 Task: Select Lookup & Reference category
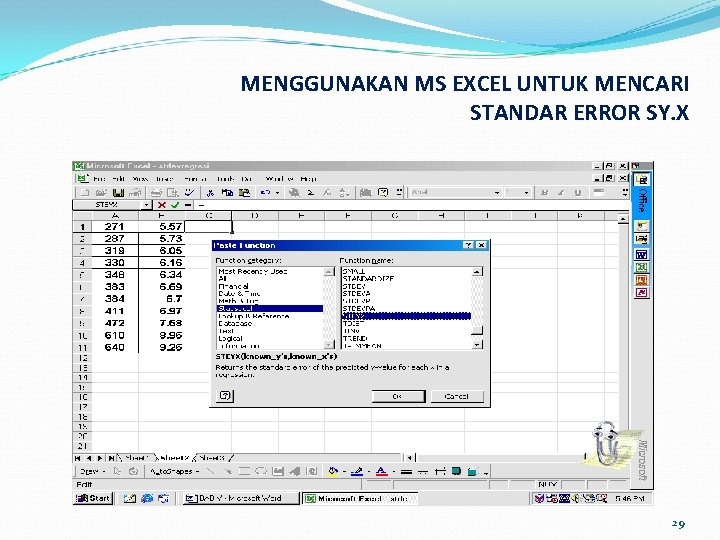pos(253,316)
